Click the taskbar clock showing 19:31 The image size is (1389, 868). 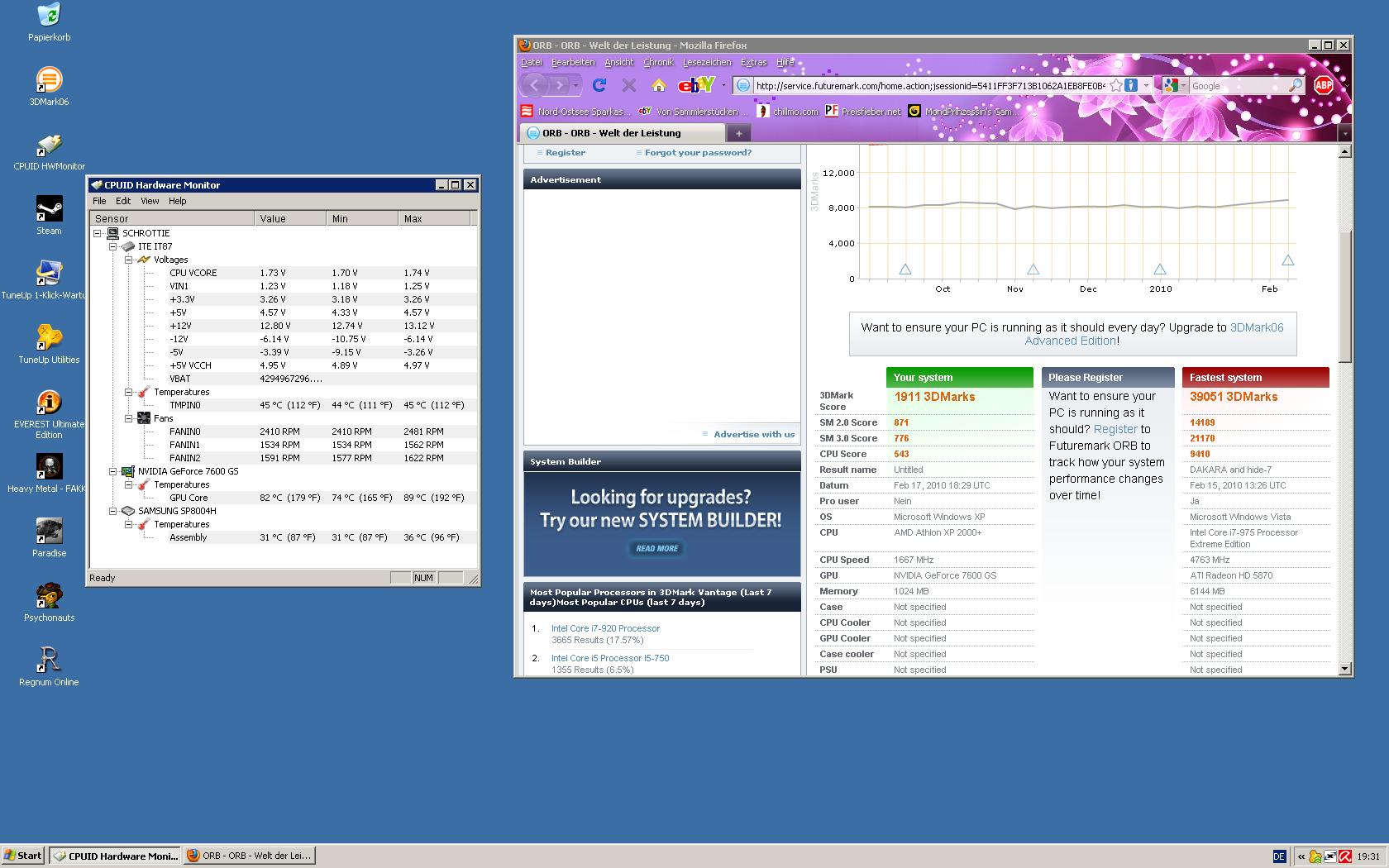point(1368,856)
